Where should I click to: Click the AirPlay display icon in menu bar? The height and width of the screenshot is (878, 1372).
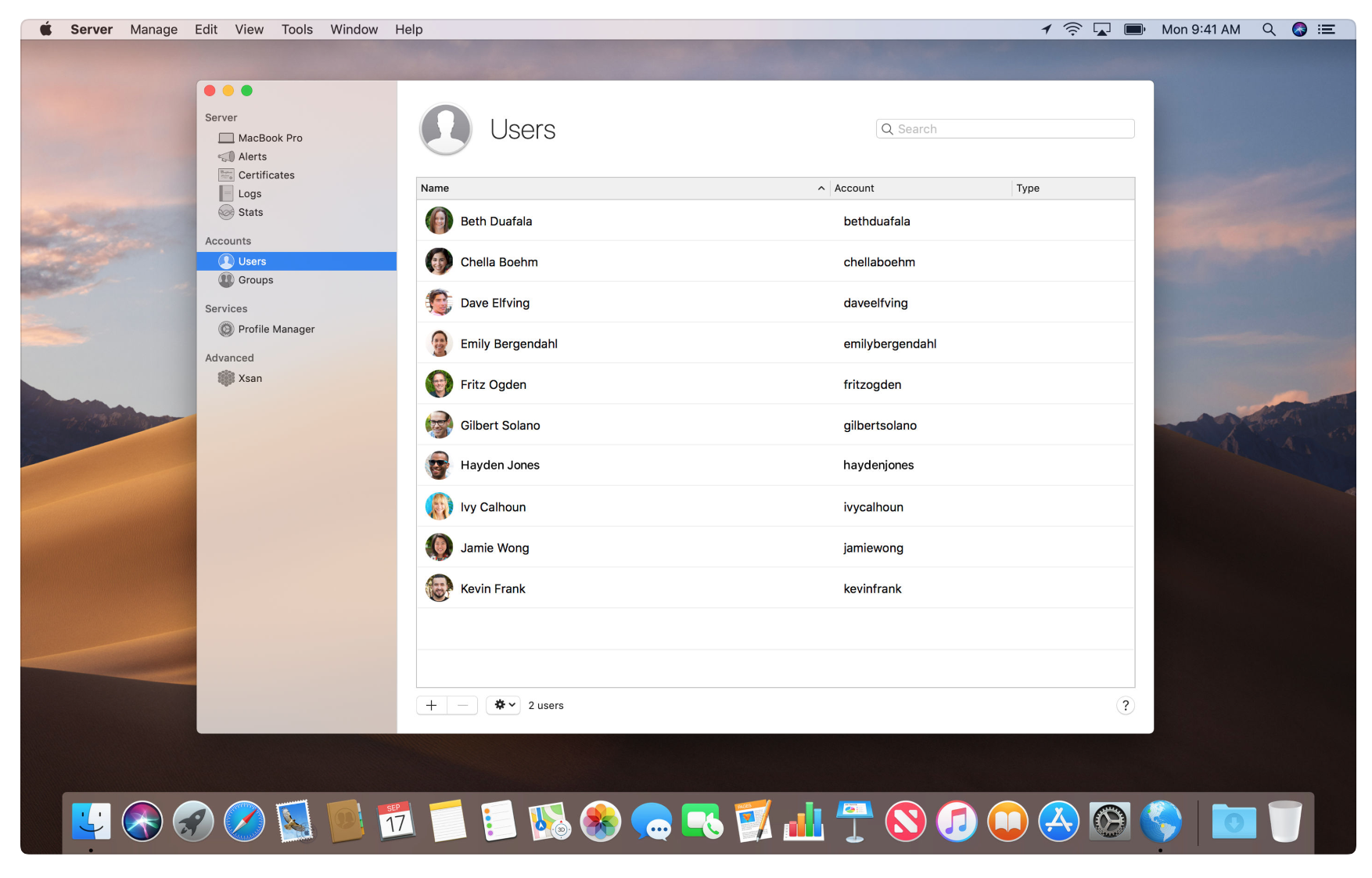[1102, 29]
